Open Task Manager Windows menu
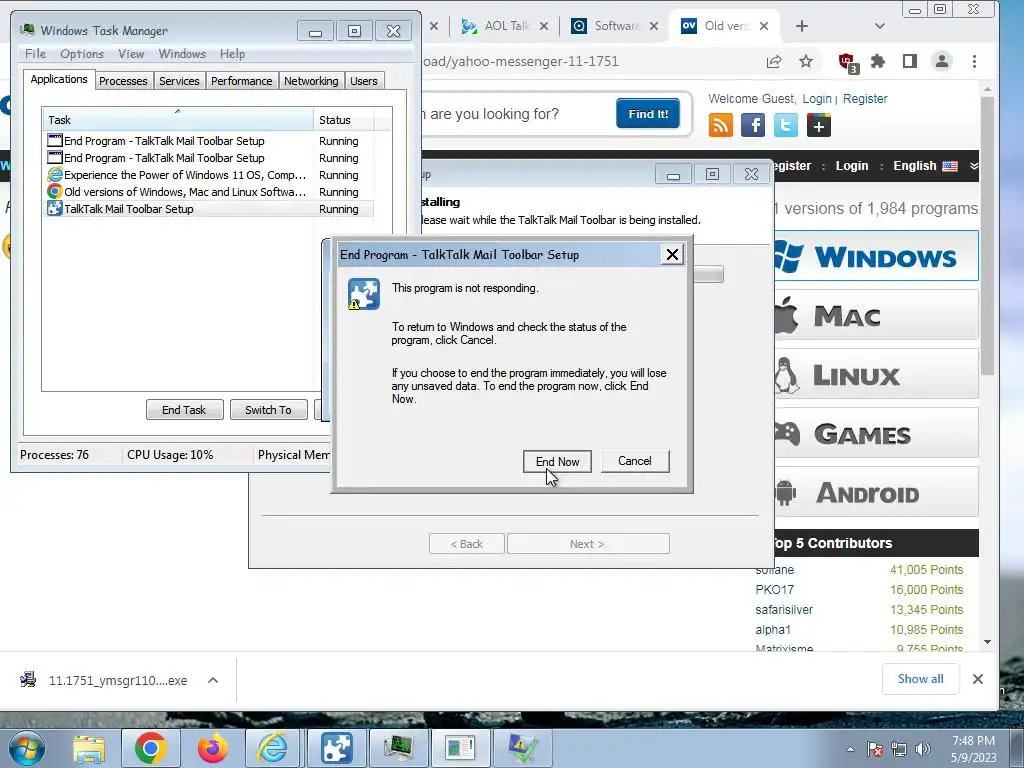The image size is (1024, 768). tap(182, 54)
